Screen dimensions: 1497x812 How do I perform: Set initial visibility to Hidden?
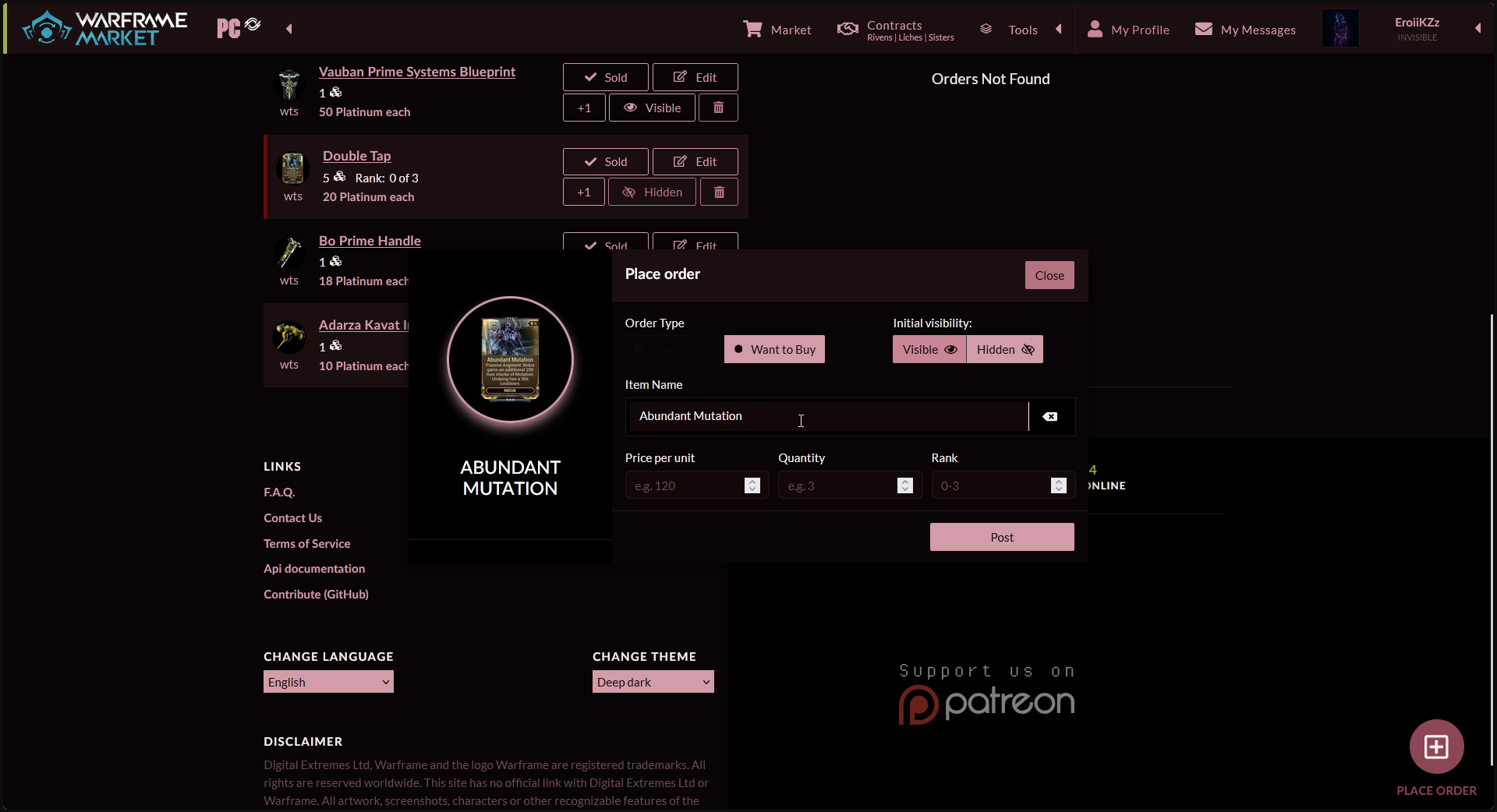[1005, 349]
